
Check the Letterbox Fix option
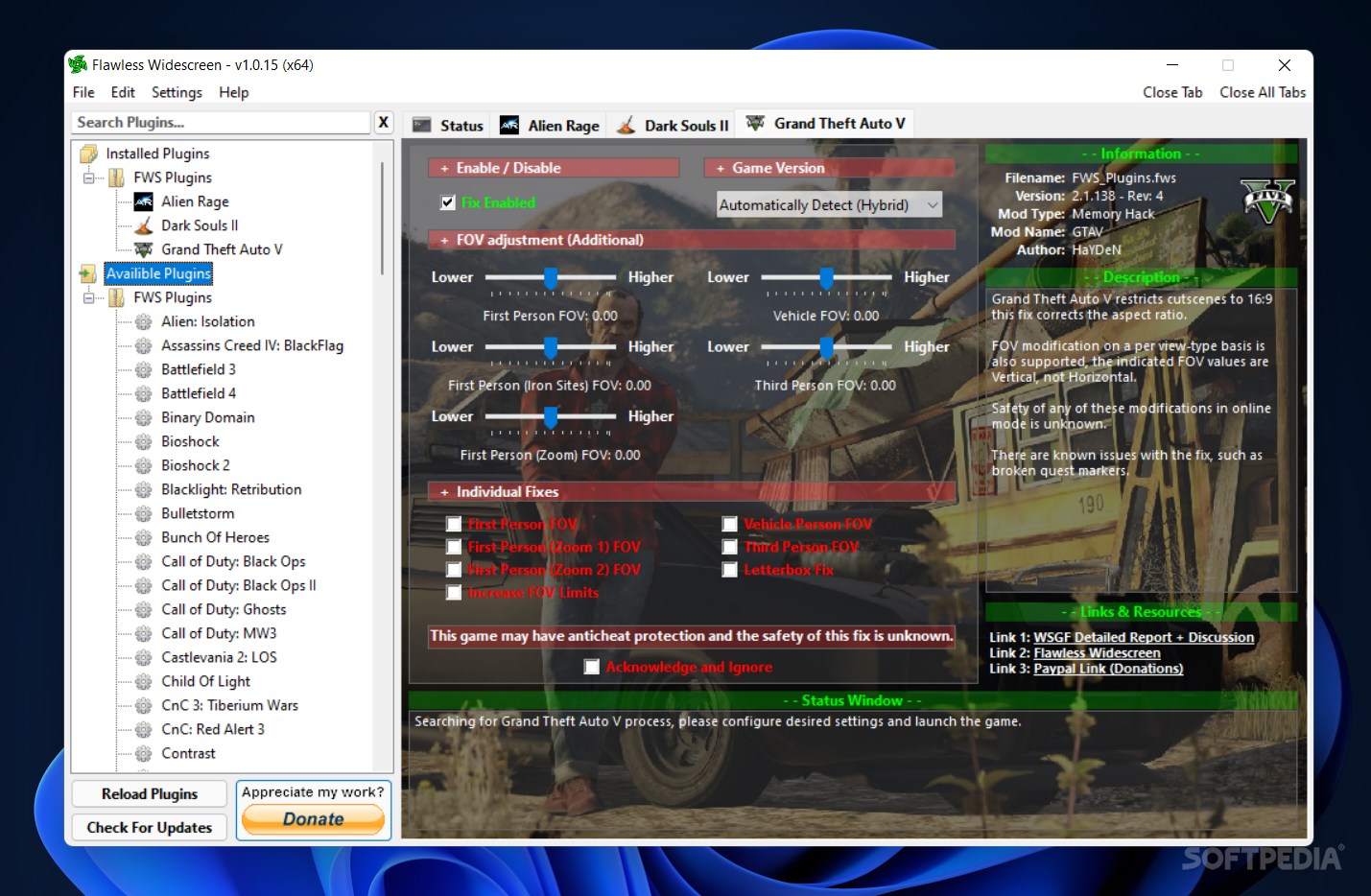coord(729,570)
